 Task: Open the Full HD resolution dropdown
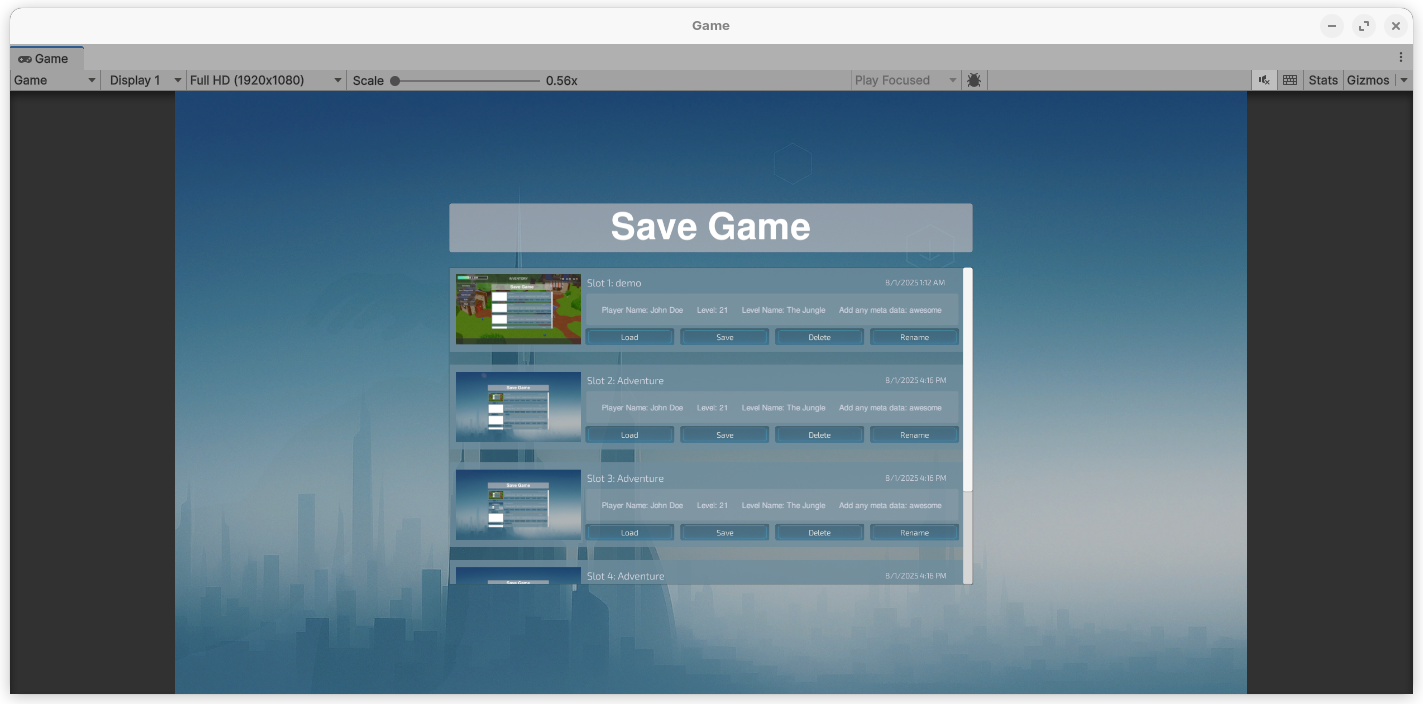click(x=266, y=80)
